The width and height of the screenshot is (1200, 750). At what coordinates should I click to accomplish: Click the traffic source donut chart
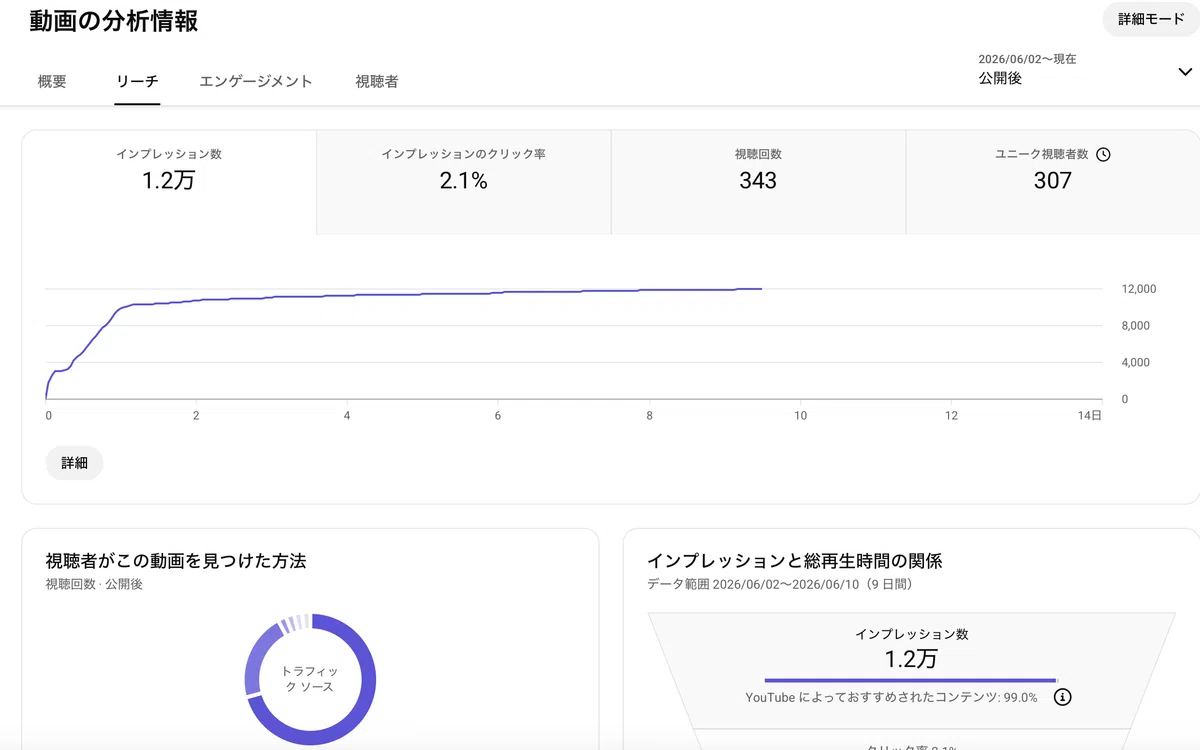[x=310, y=679]
